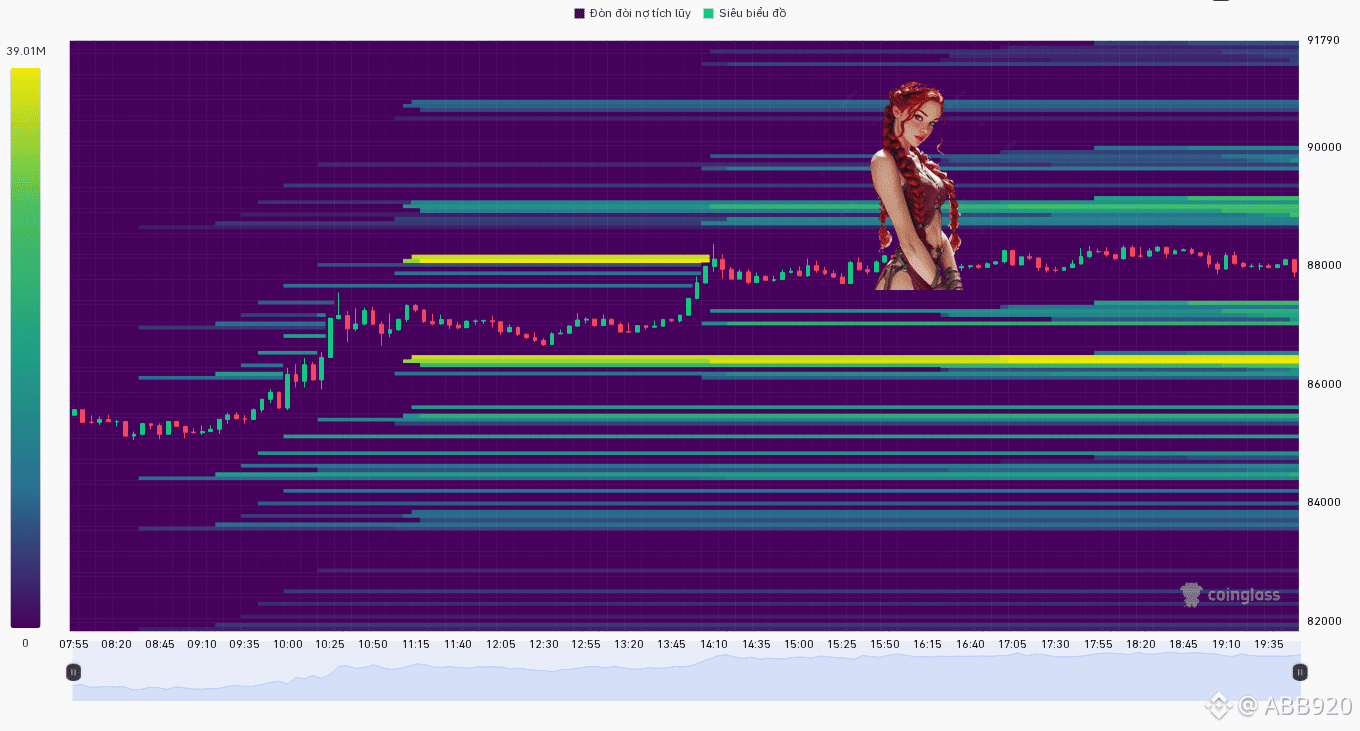Click the long yellow liquidation band above 86000
The height and width of the screenshot is (731, 1360).
[x=852, y=359]
